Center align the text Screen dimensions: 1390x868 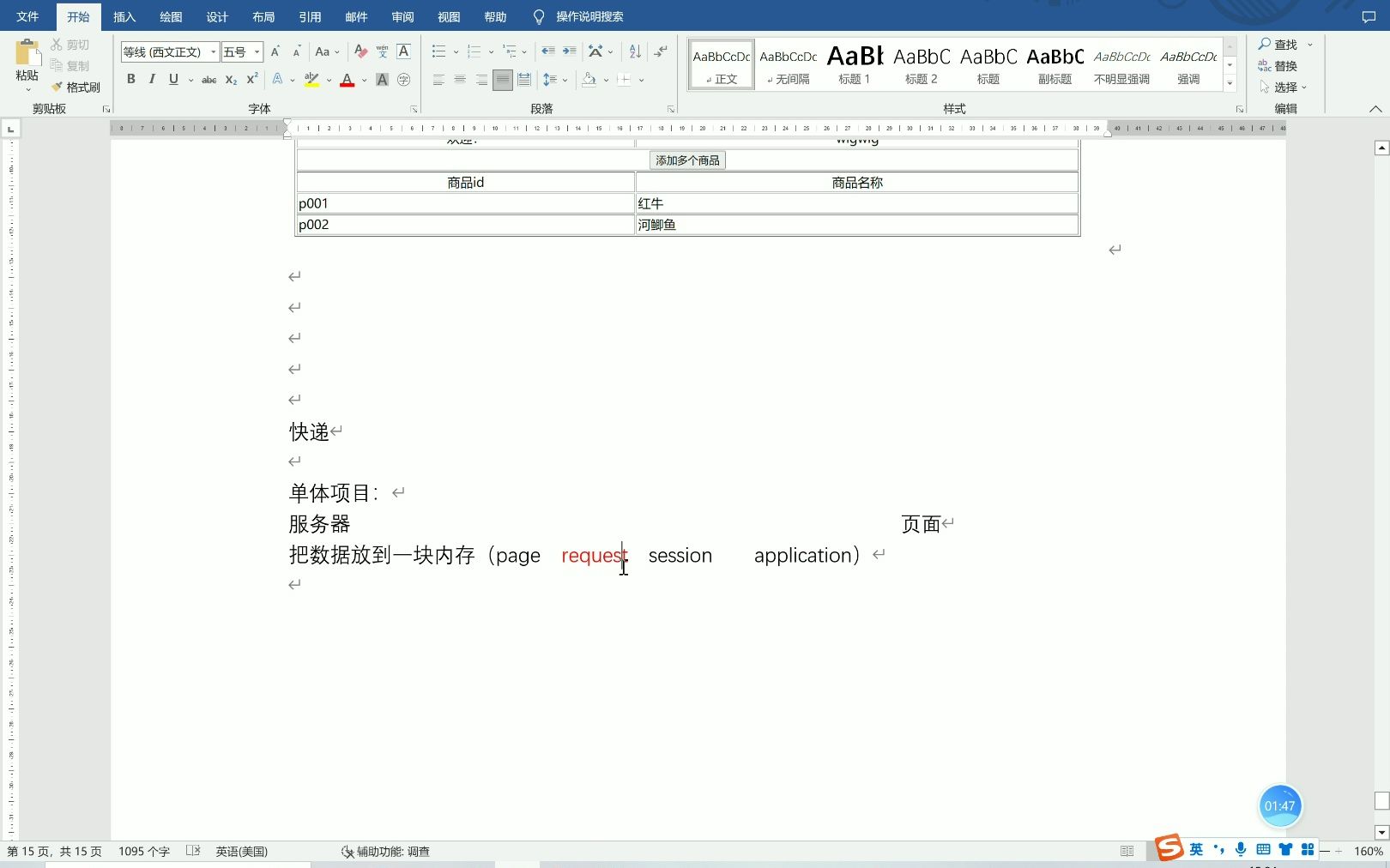pyautogui.click(x=460, y=80)
